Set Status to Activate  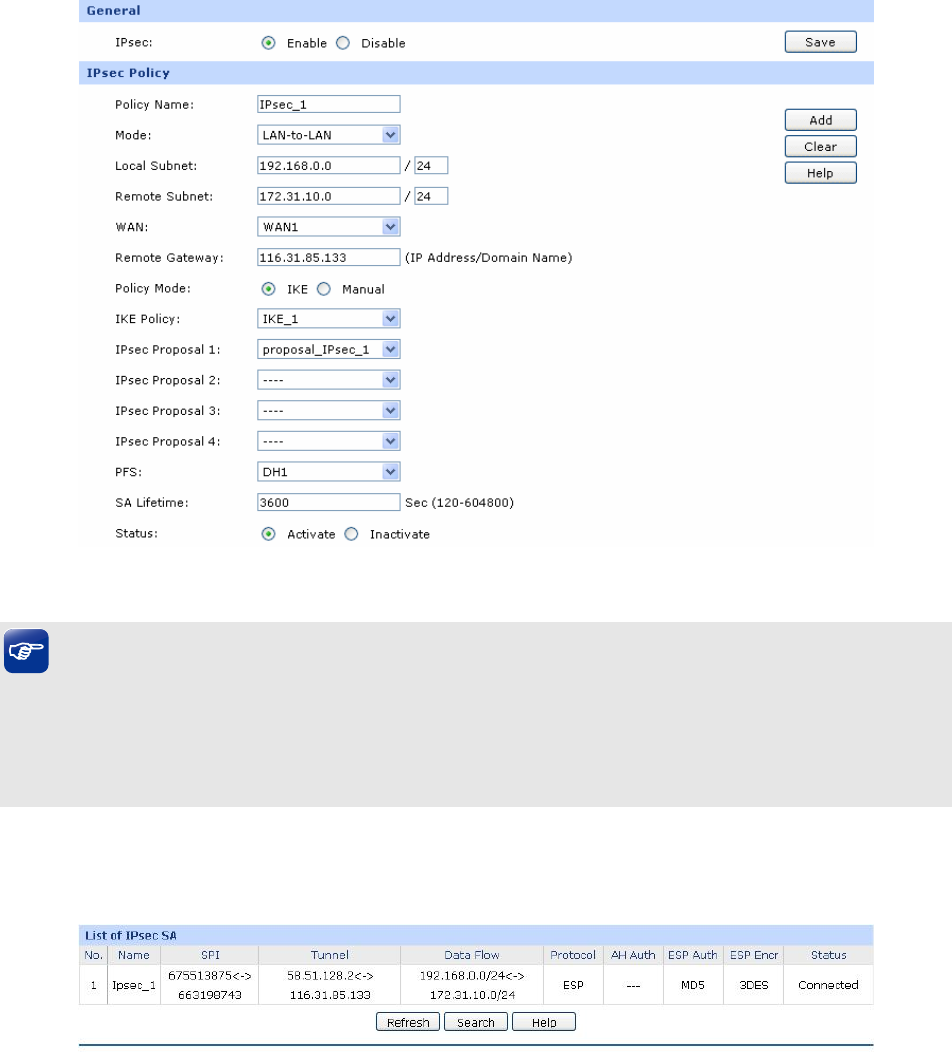pos(268,534)
